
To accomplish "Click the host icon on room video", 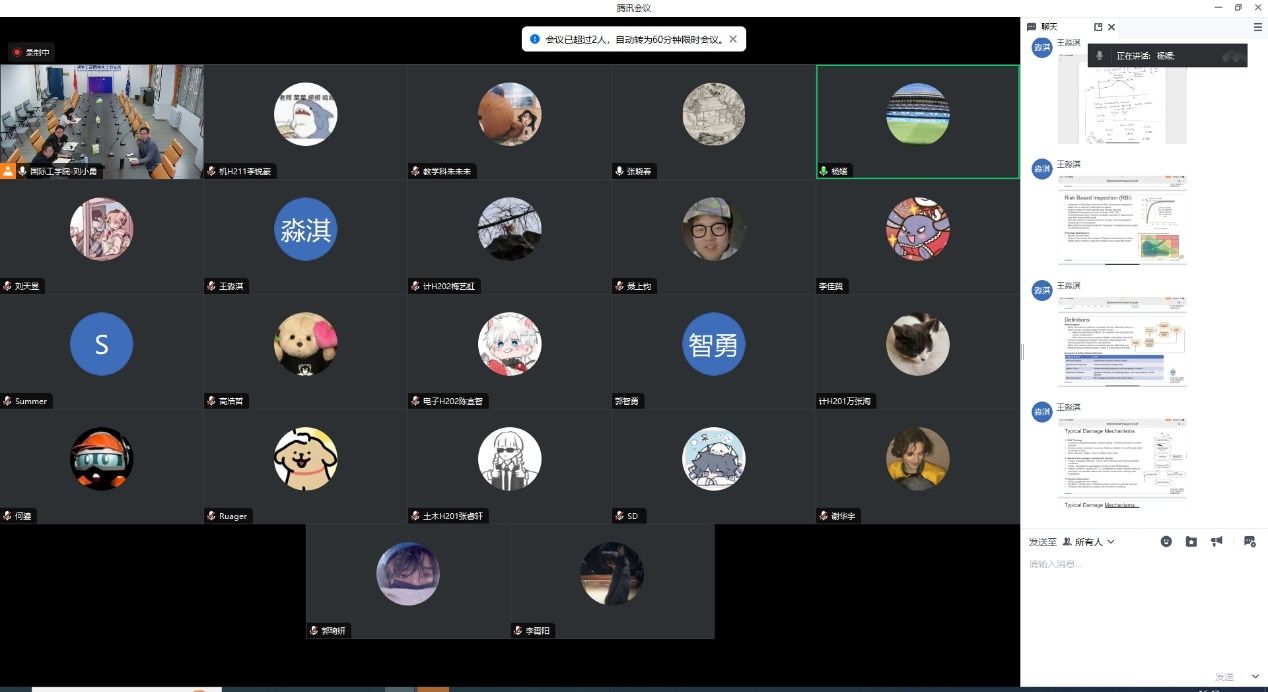I will (8, 172).
